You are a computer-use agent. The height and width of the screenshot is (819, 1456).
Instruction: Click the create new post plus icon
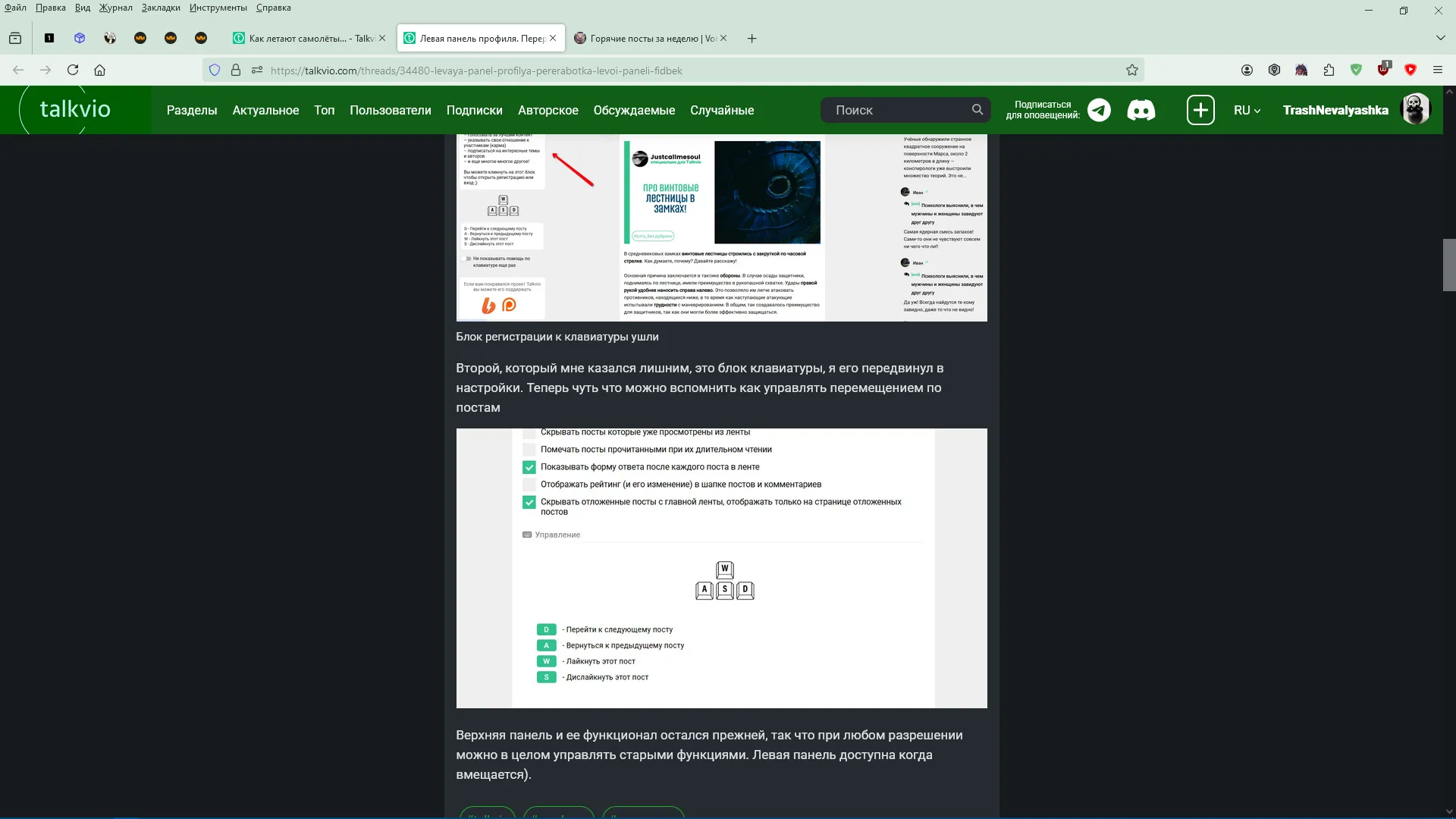pyautogui.click(x=1200, y=111)
